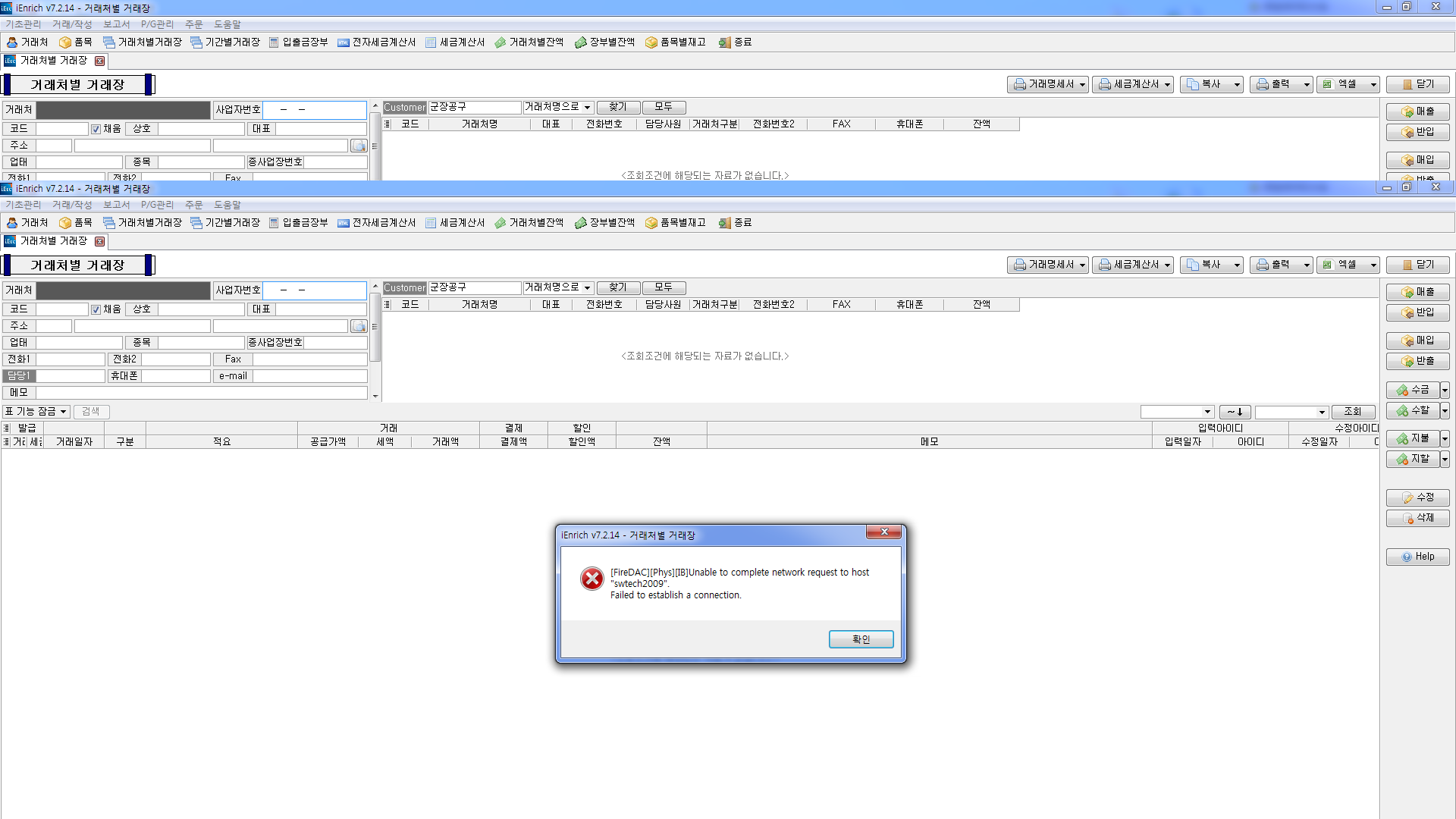The height and width of the screenshot is (819, 1456).
Task: Click 확인 in the error dialog
Action: [861, 639]
